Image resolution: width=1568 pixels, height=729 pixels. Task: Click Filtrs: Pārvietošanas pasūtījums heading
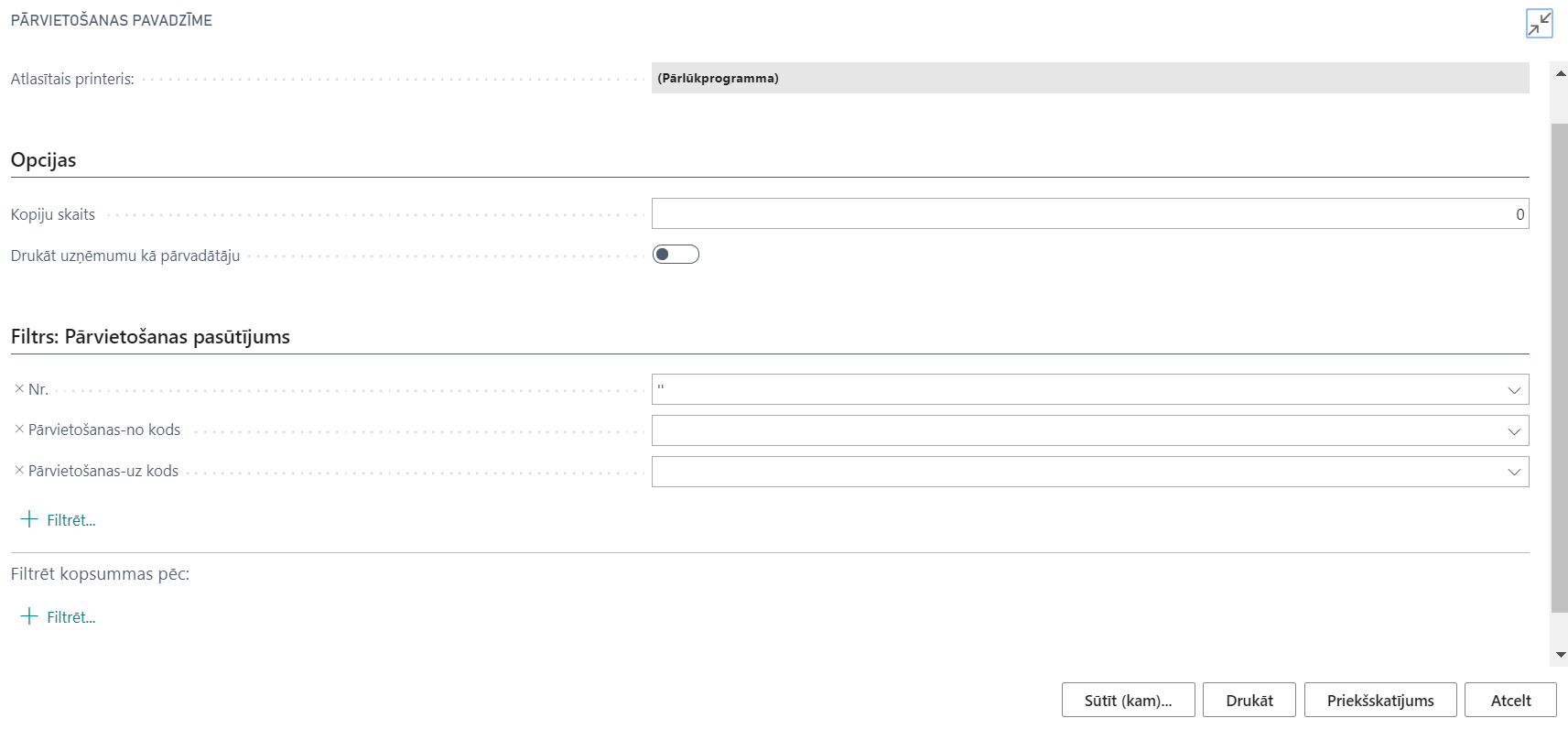point(150,336)
